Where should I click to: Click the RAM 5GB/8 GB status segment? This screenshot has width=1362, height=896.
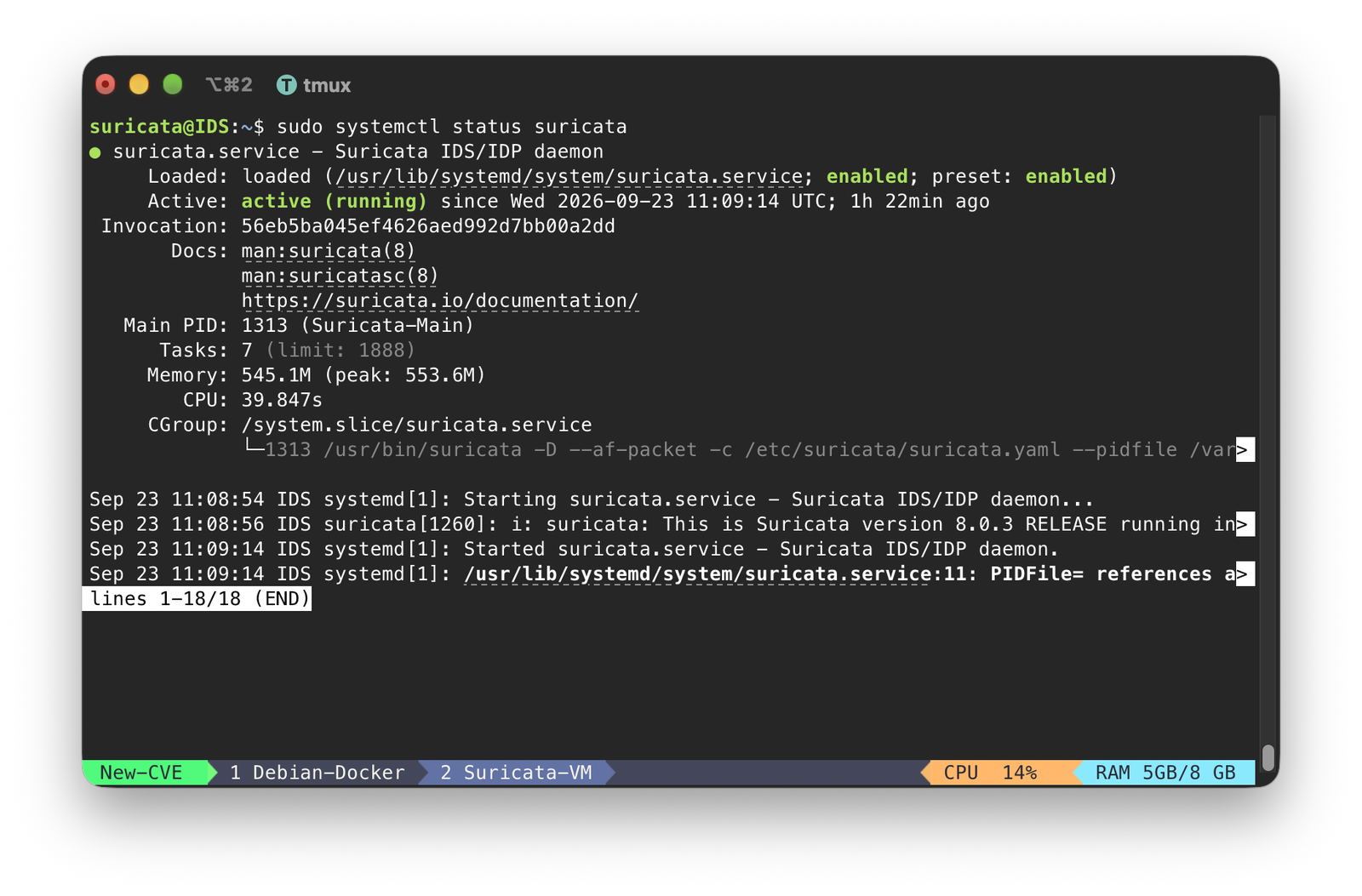[1165, 773]
